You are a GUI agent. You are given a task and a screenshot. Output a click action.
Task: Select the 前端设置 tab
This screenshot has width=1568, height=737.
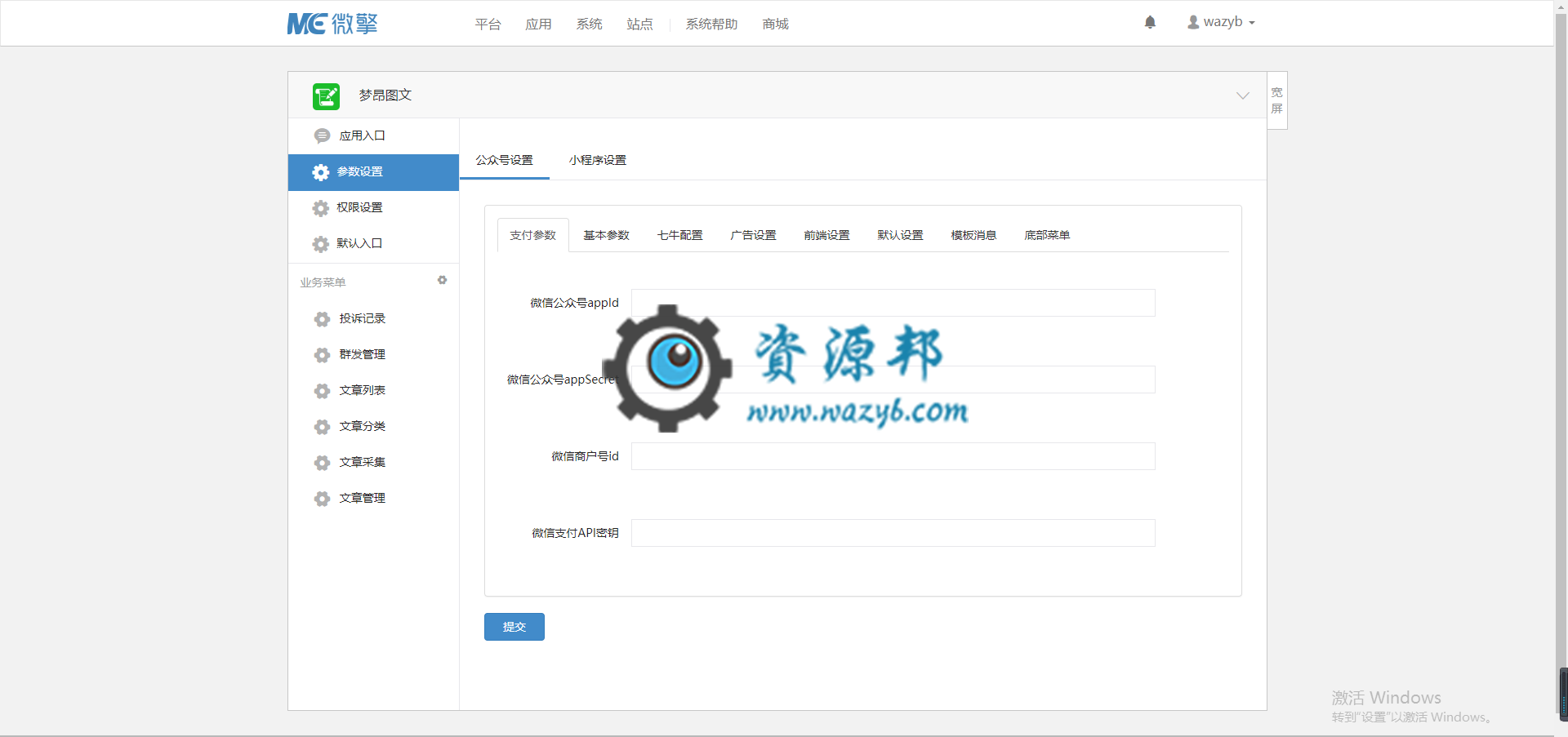coord(827,235)
